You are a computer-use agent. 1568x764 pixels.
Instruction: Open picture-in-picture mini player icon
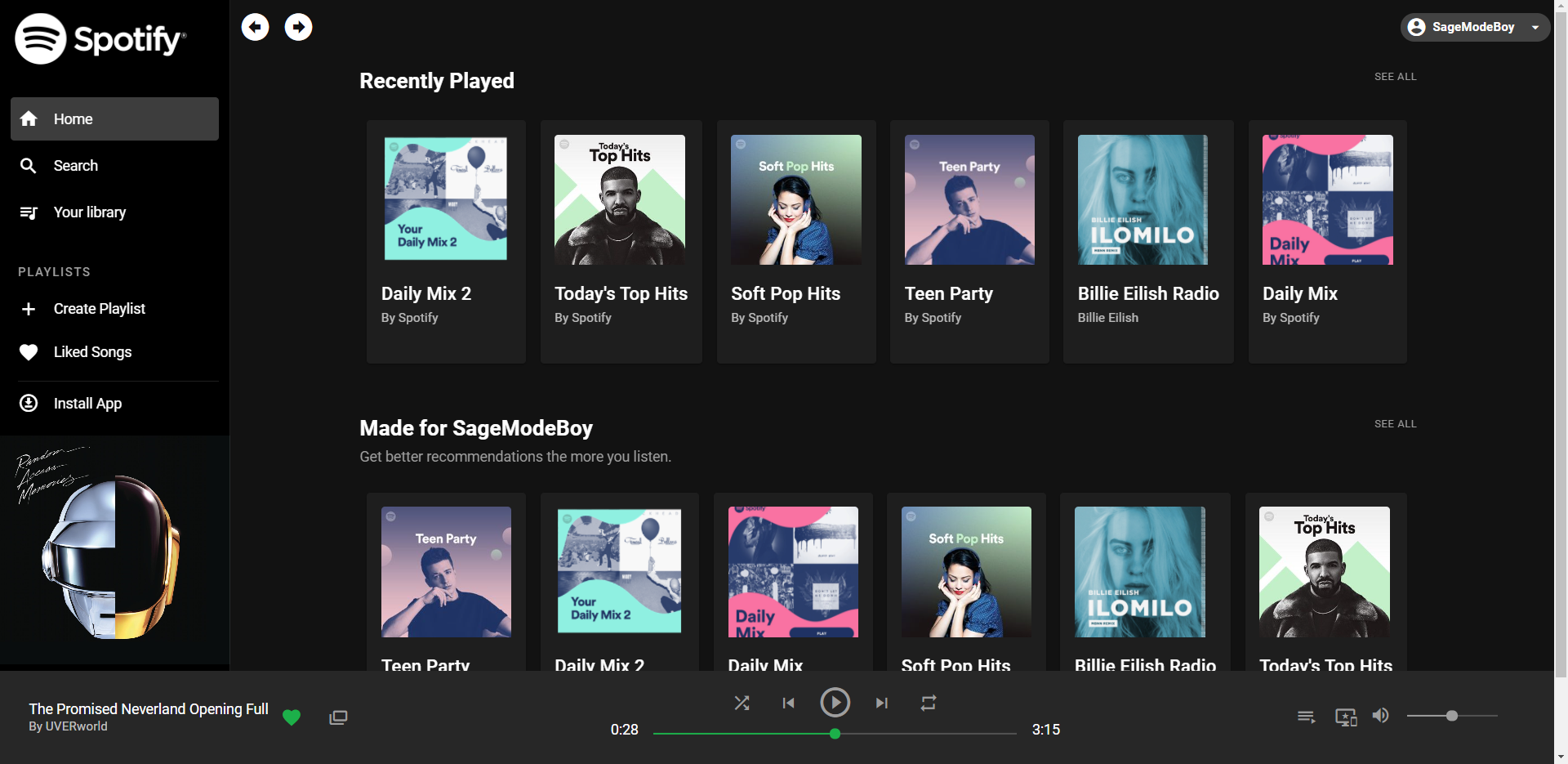[338, 717]
